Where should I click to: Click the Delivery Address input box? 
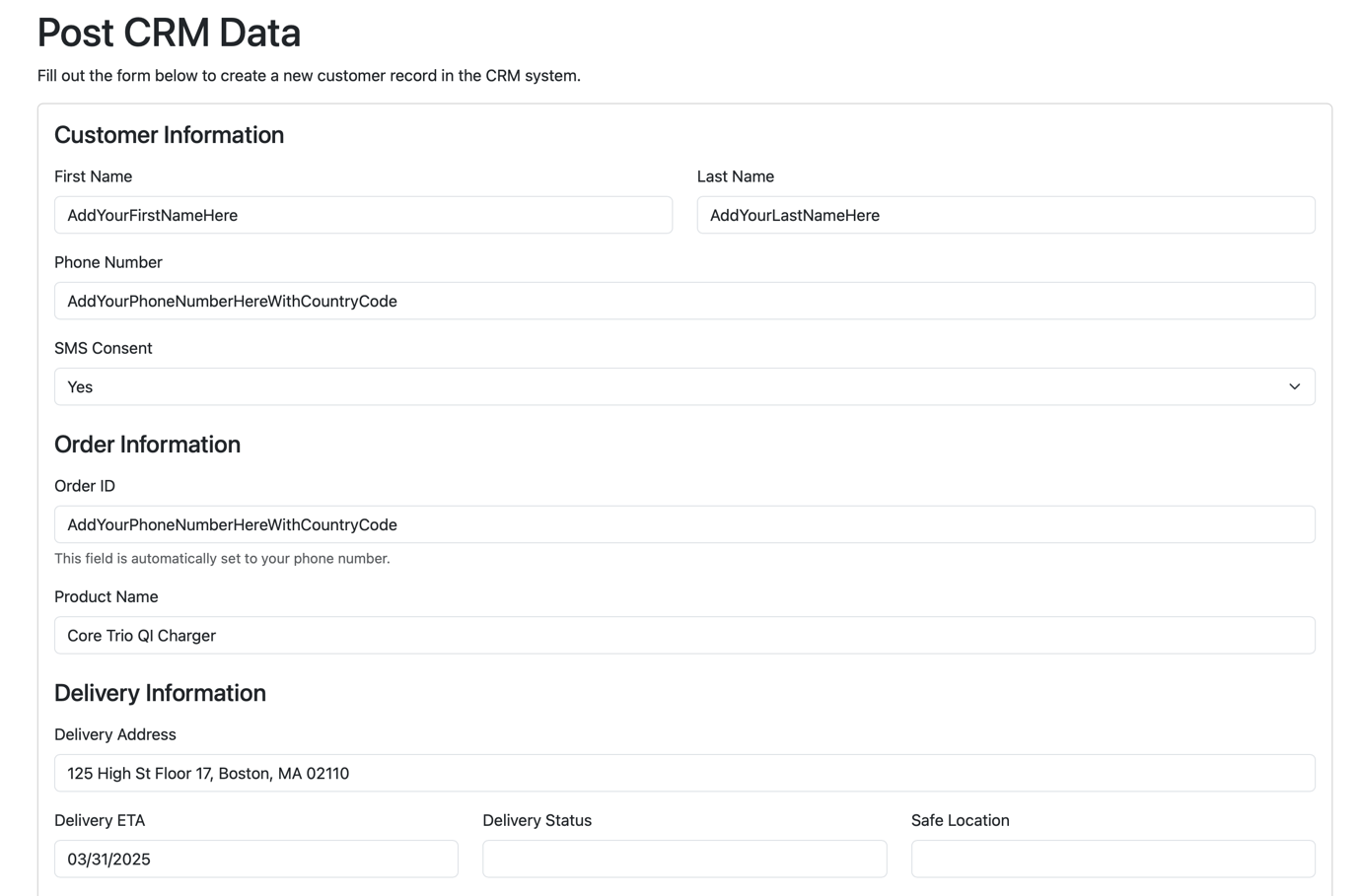point(683,774)
